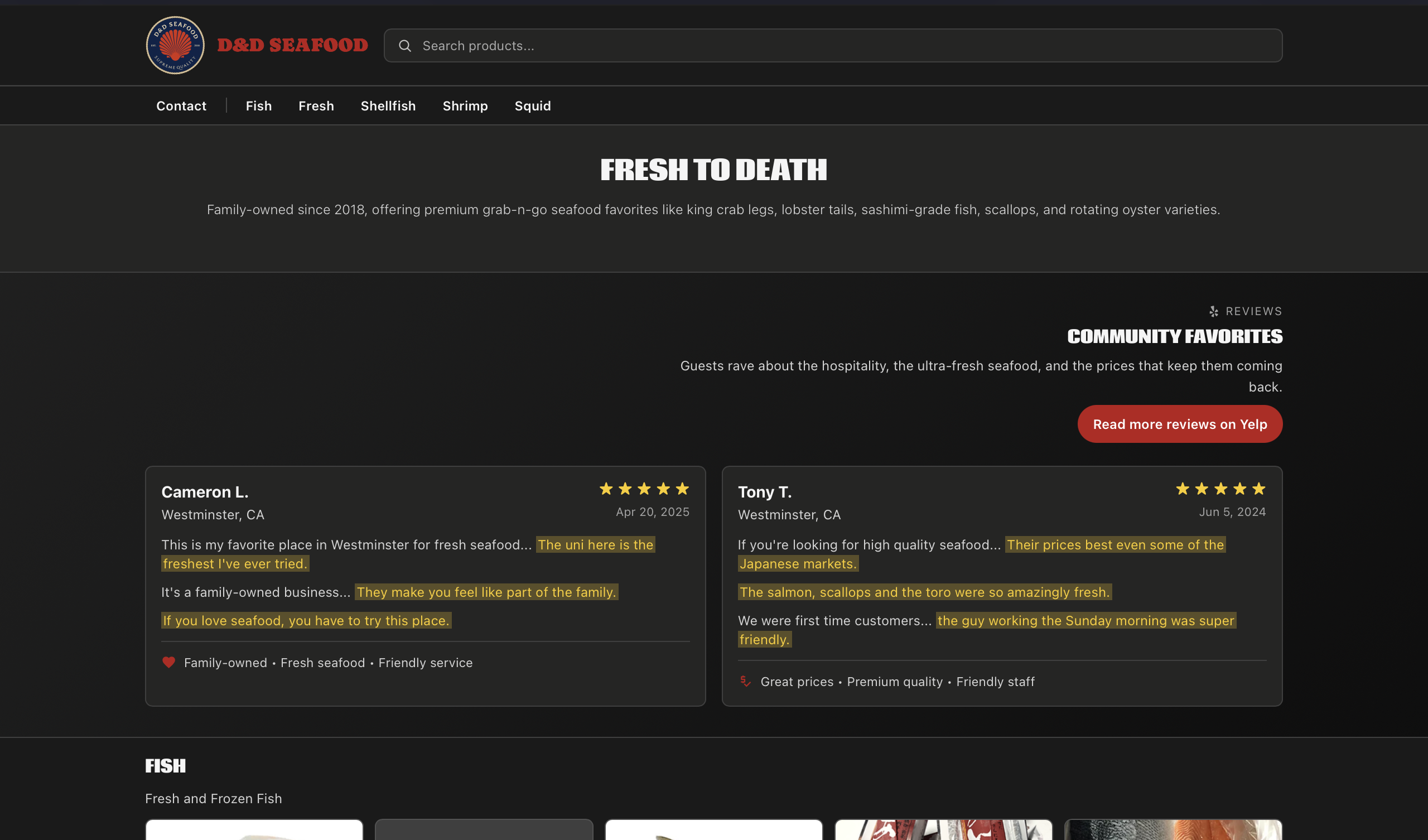Click the Yelp icon beside Reviews
The width and height of the screenshot is (1428, 840).
pyautogui.click(x=1213, y=311)
